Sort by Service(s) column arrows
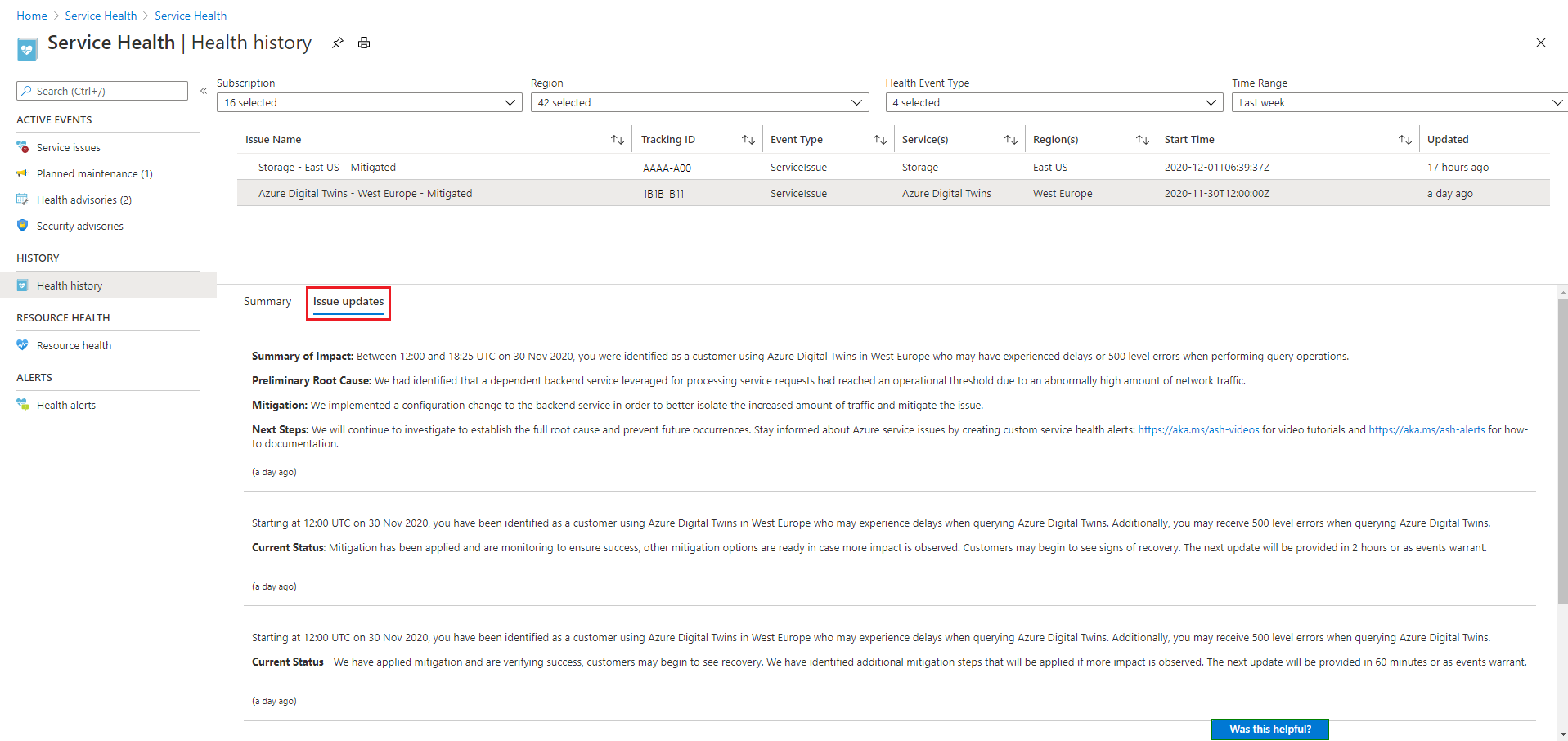This screenshot has width=1568, height=741. click(x=1011, y=140)
